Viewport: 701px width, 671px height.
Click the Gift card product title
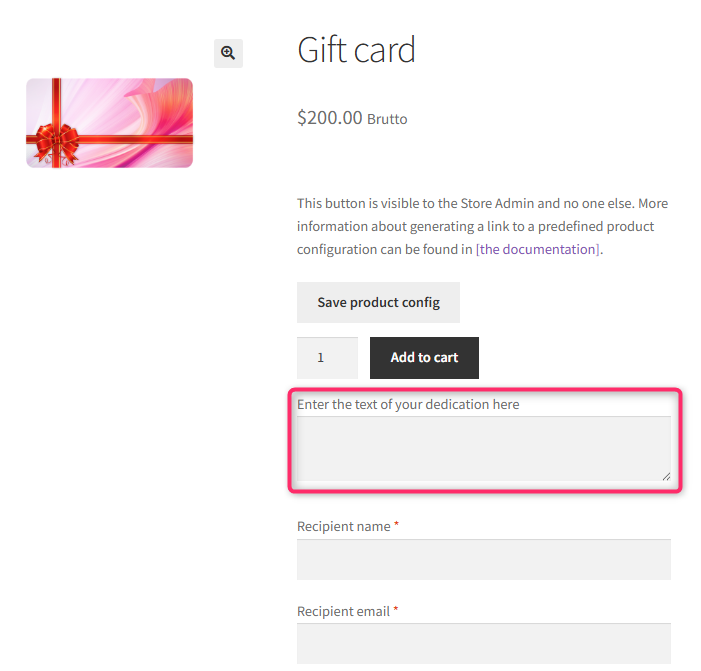356,50
